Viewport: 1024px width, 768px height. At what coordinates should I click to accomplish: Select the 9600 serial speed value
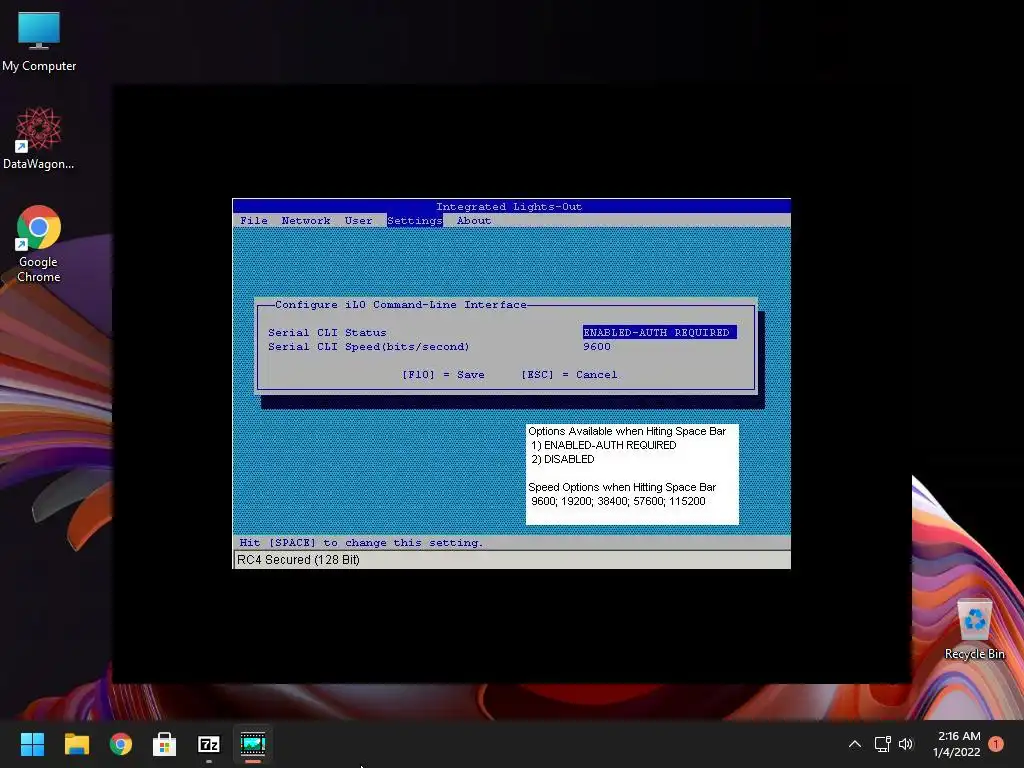tap(597, 347)
